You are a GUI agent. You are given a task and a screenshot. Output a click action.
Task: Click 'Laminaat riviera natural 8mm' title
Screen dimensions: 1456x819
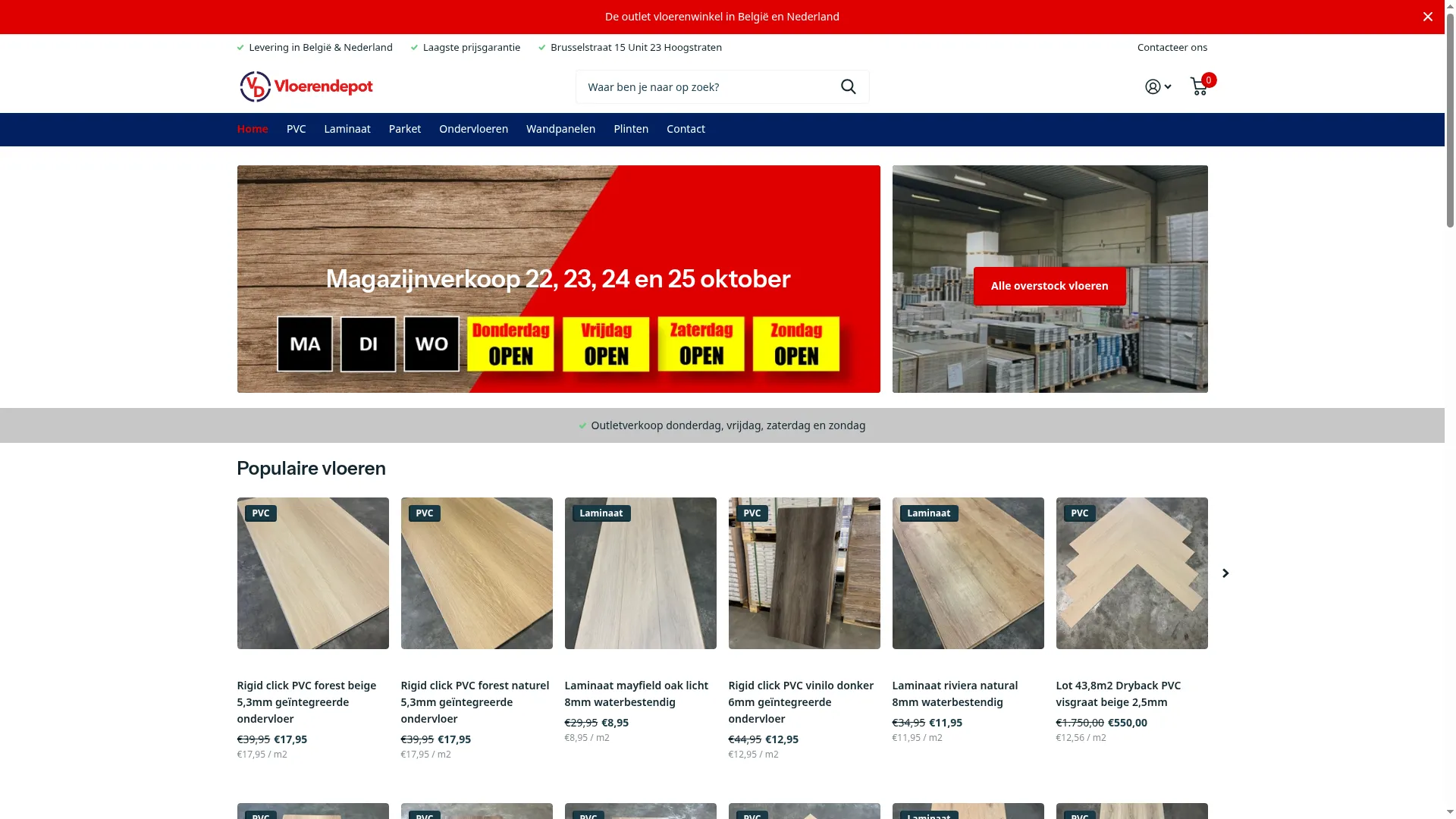click(955, 694)
